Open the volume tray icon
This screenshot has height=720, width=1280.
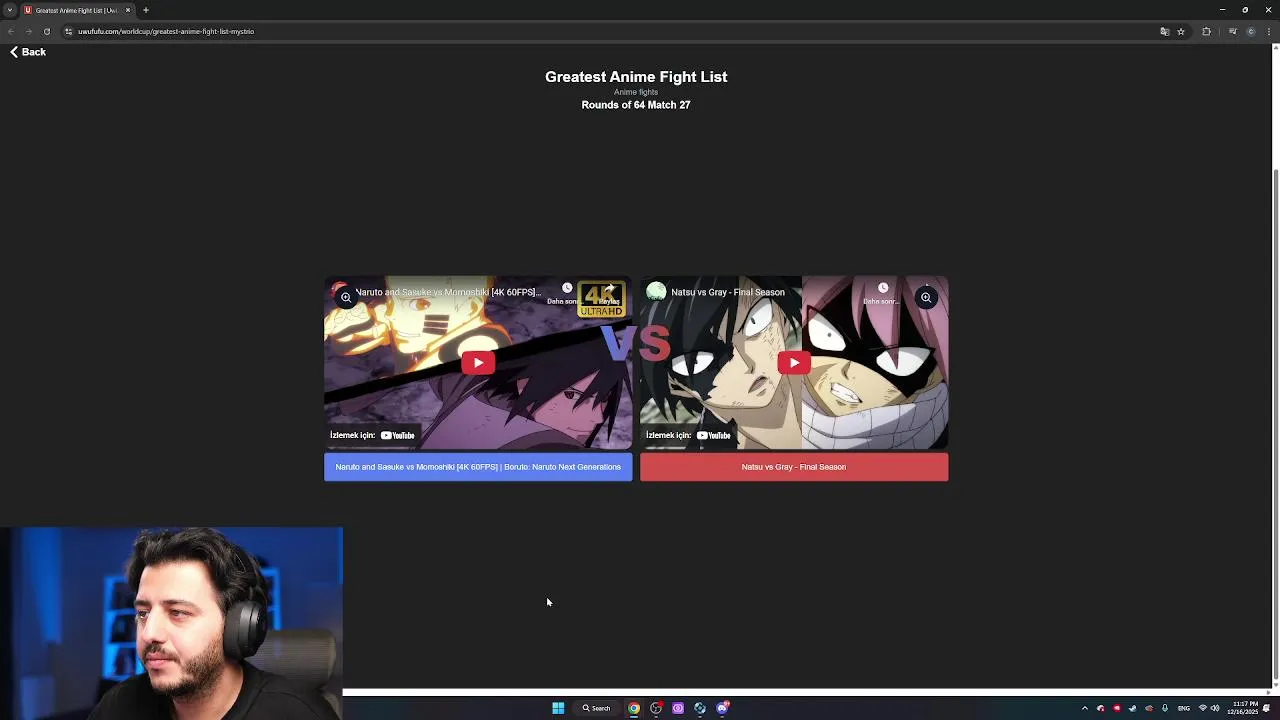tap(1215, 708)
